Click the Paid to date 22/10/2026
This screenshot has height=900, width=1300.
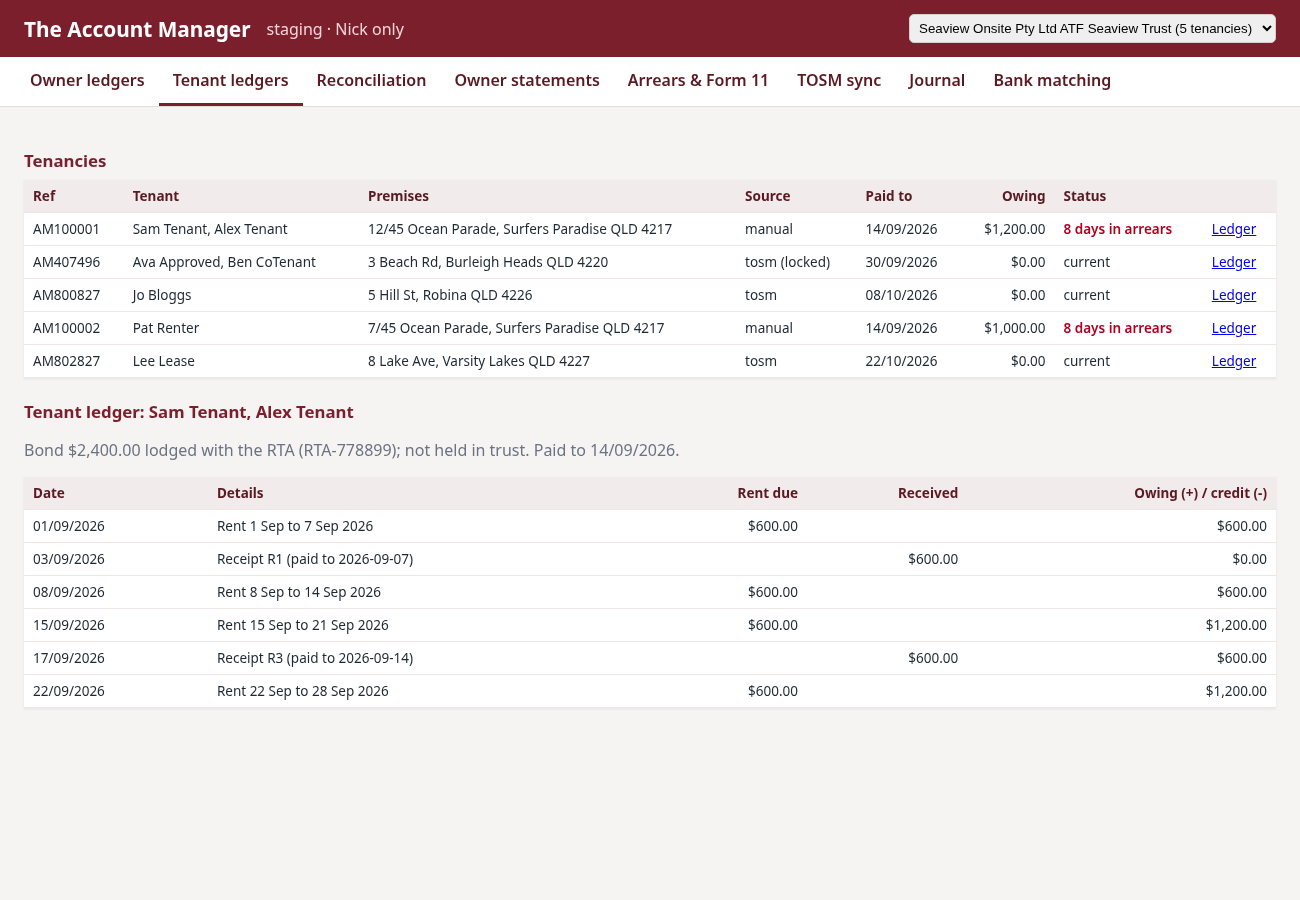[901, 361]
